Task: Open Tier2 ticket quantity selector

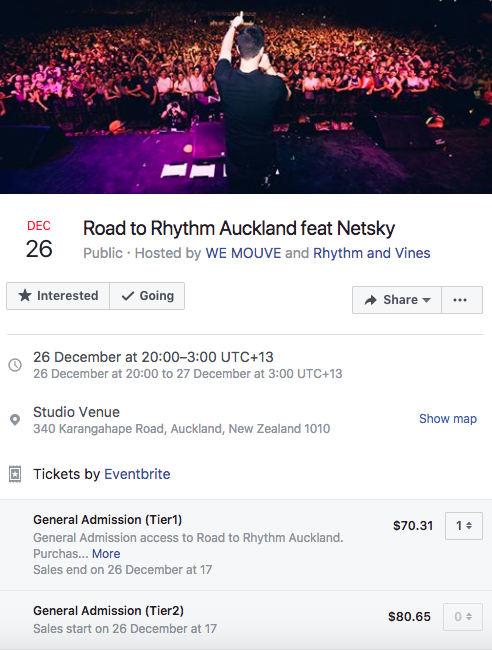Action: click(463, 617)
